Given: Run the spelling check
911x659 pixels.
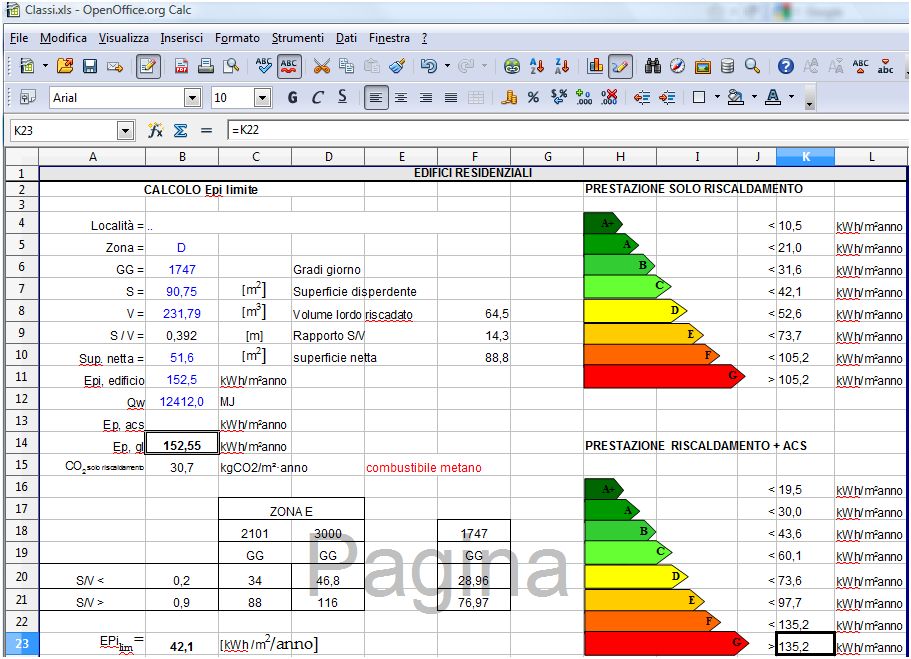Looking at the screenshot, I should click(x=264, y=66).
